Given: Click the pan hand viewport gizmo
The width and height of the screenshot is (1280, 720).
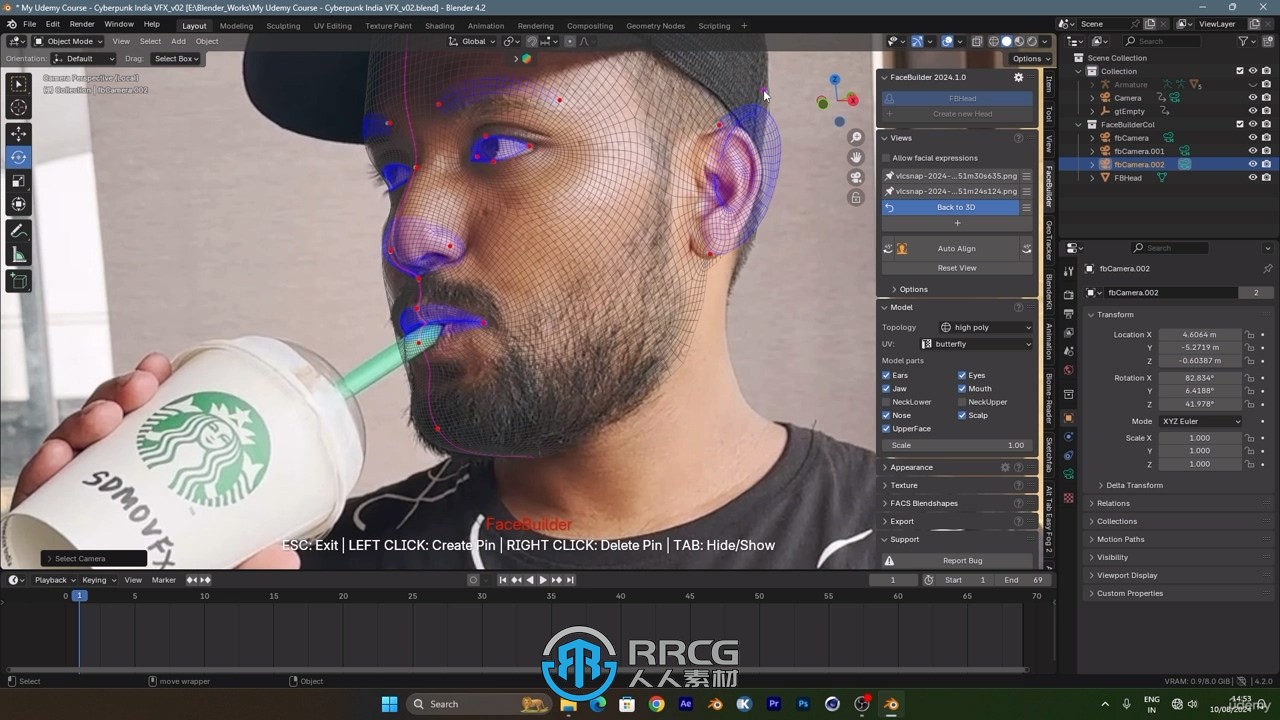Looking at the screenshot, I should [x=856, y=157].
